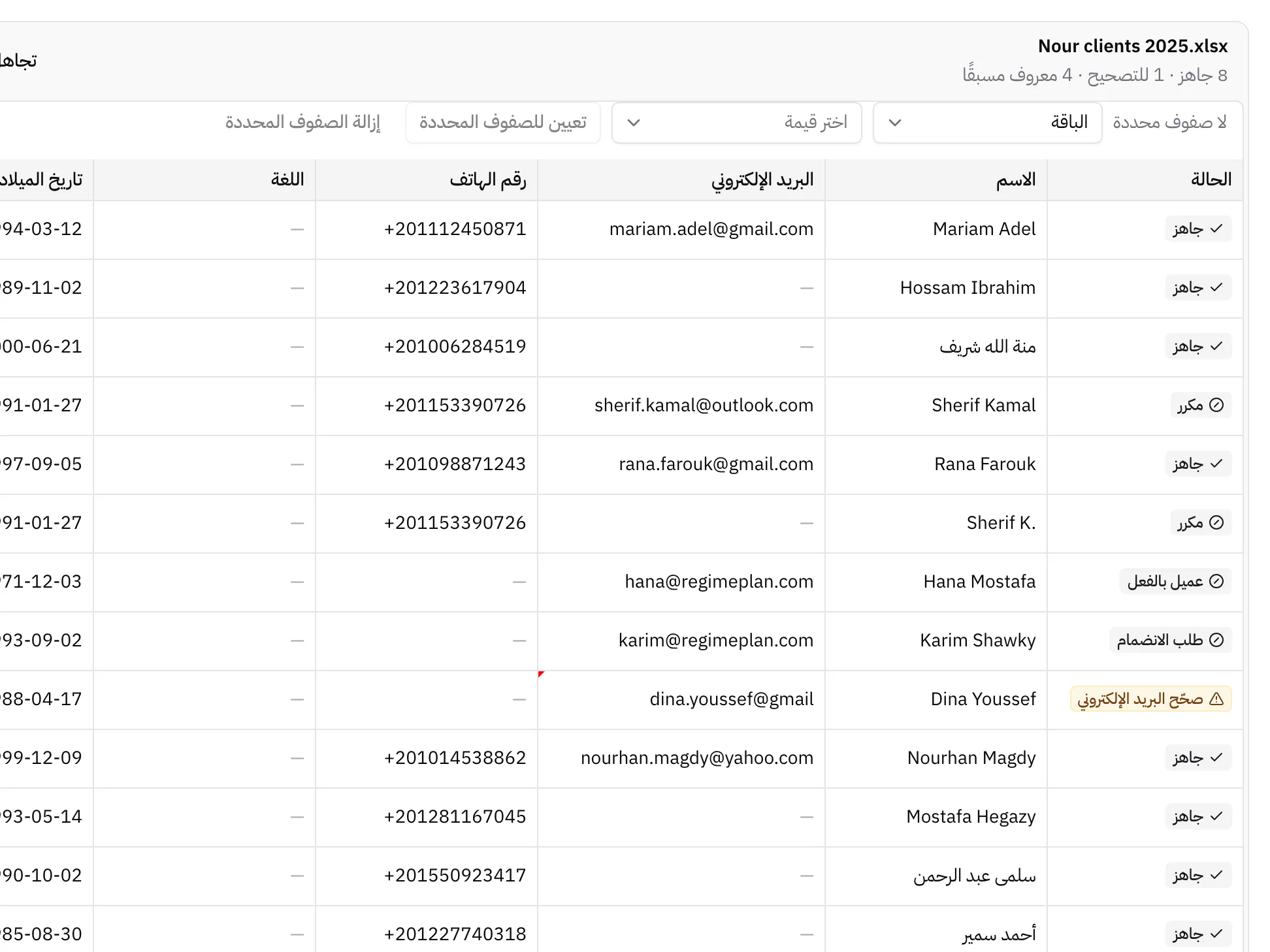Image resolution: width=1270 pixels, height=952 pixels.
Task: Click the جاهز badge for Nourhan Magdy
Action: point(1198,758)
